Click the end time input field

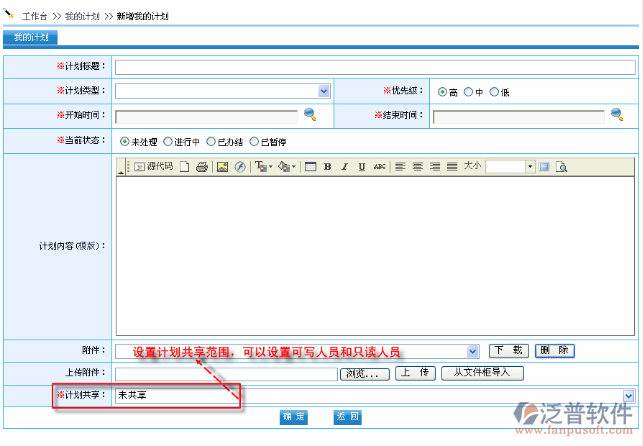pyautogui.click(x=519, y=117)
